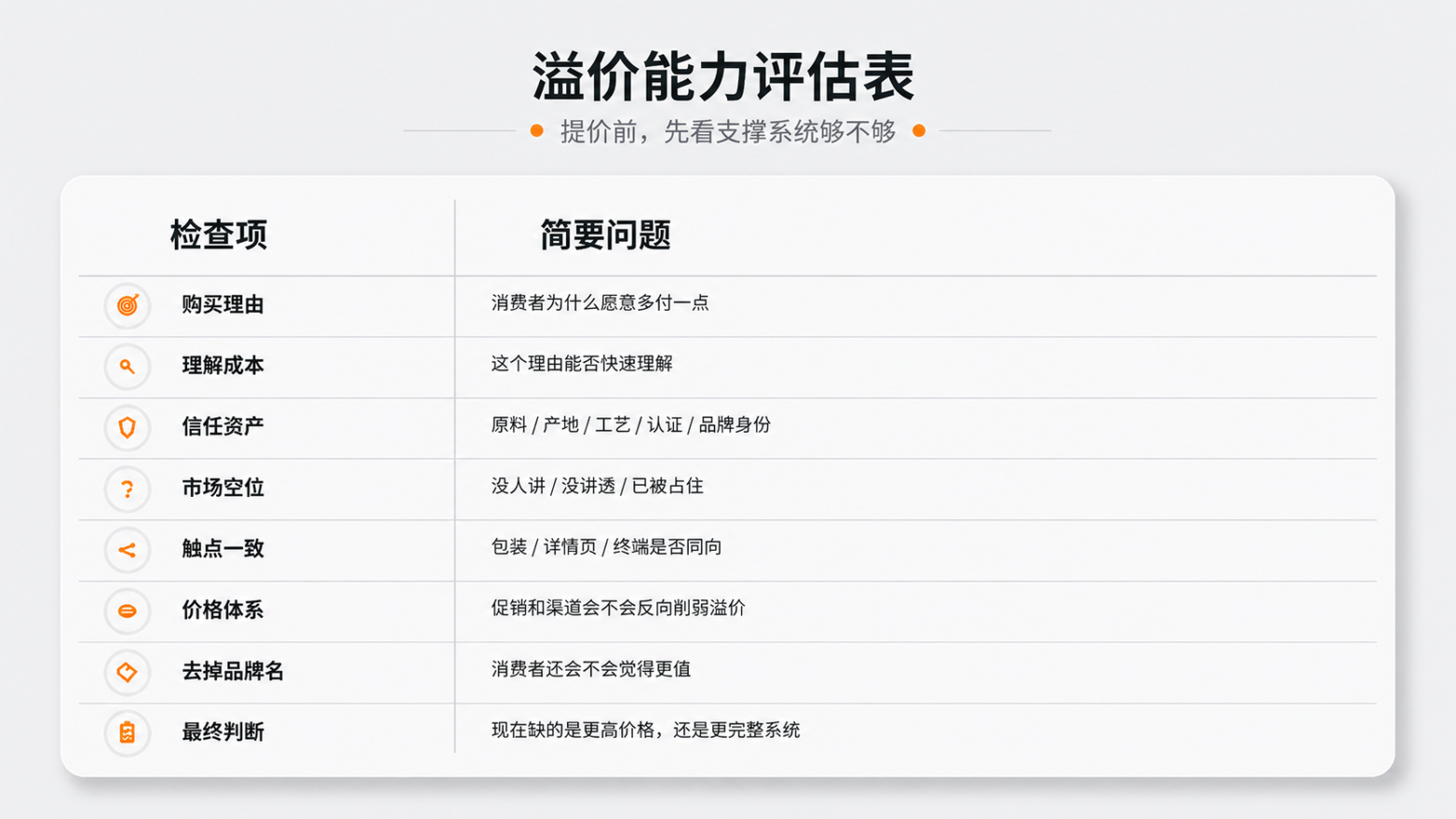Click the share icon beside 触点一致
The image size is (1456, 819).
[x=128, y=550]
